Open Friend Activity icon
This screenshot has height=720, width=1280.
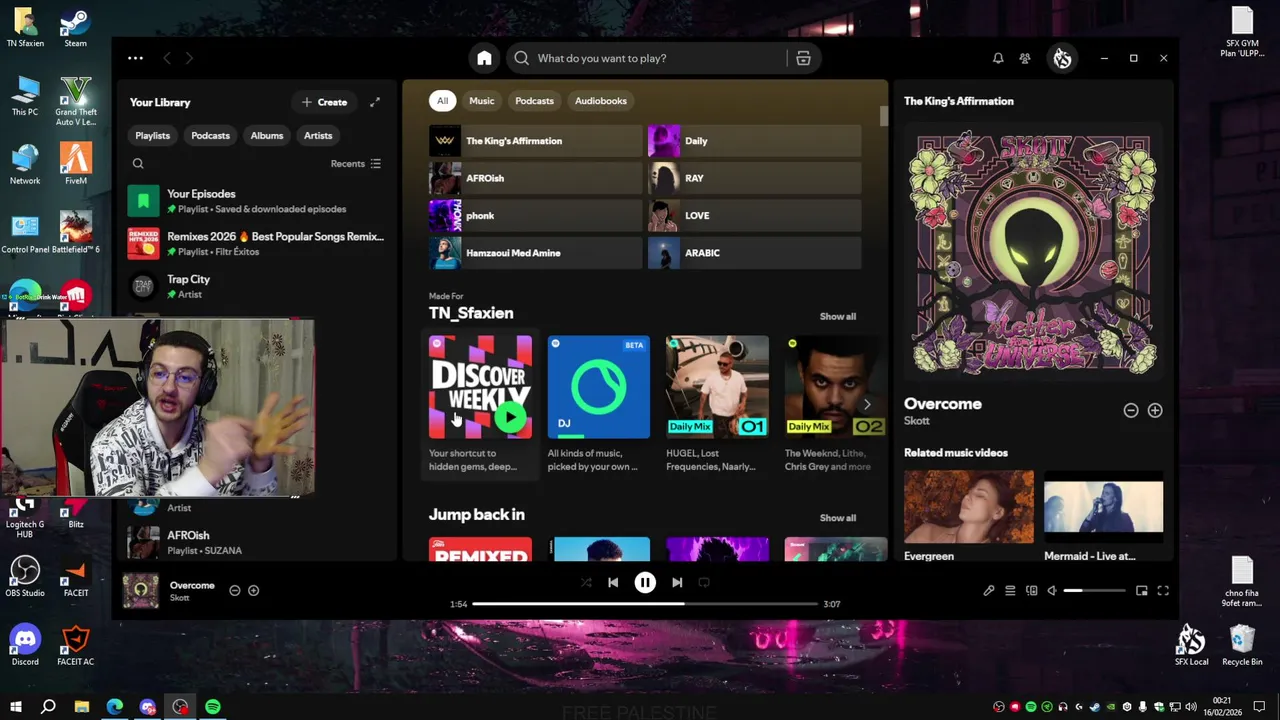coord(1025,58)
